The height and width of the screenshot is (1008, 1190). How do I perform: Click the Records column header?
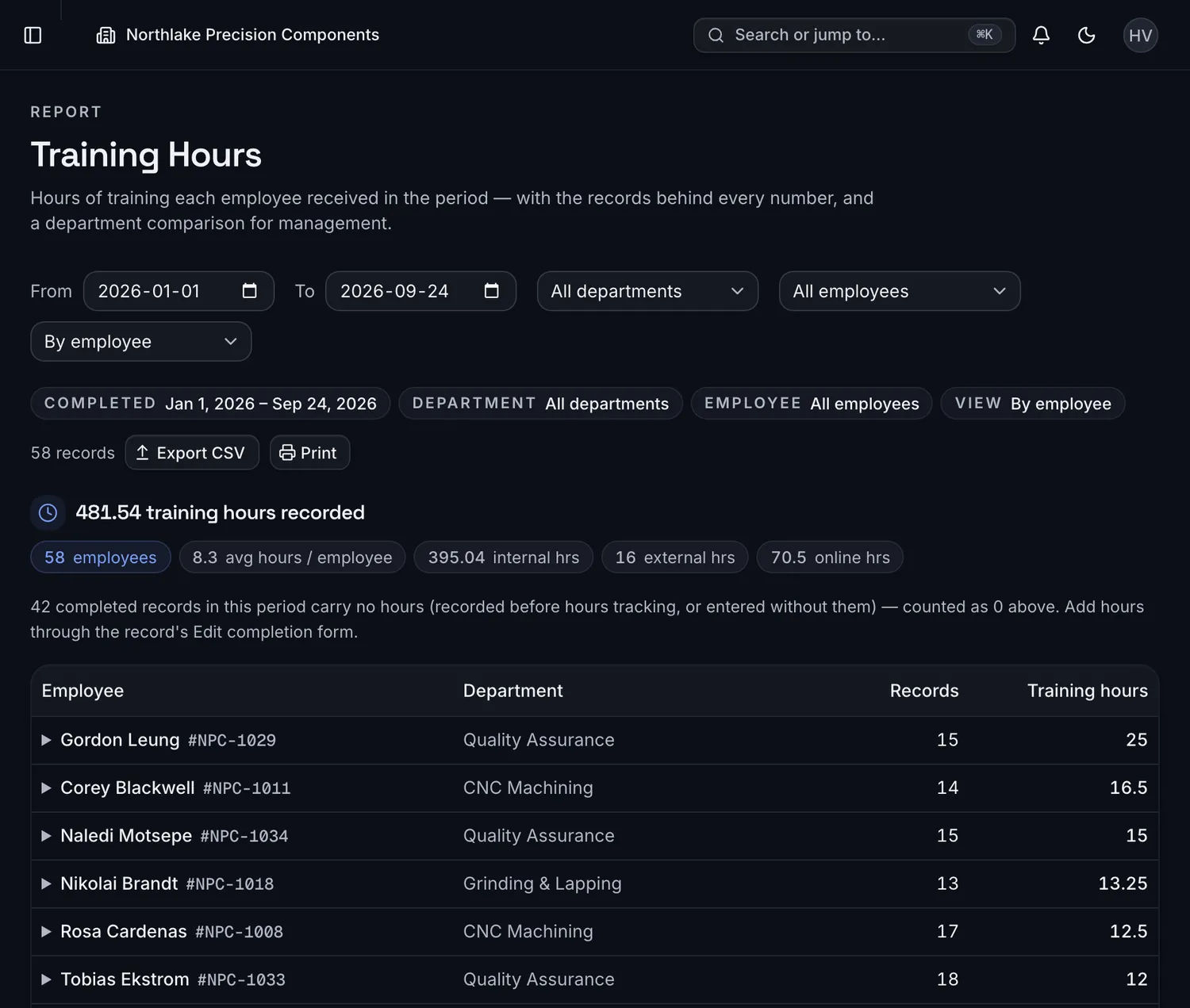coord(924,691)
